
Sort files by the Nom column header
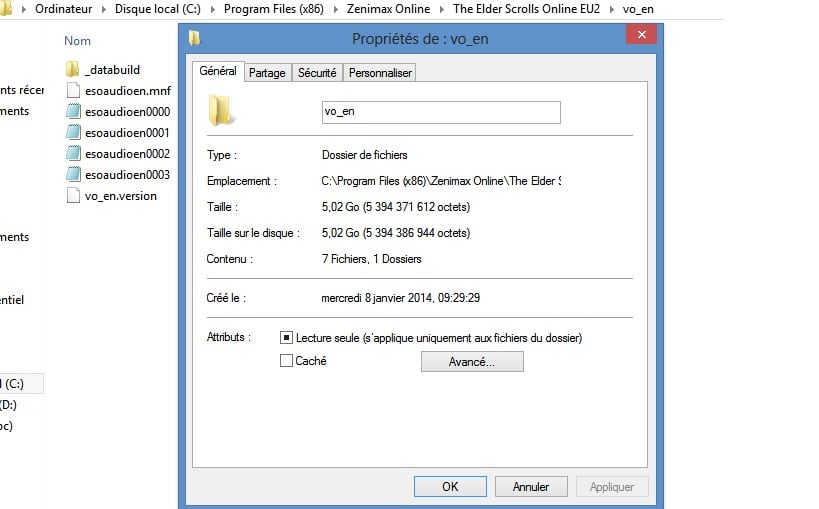(77, 41)
